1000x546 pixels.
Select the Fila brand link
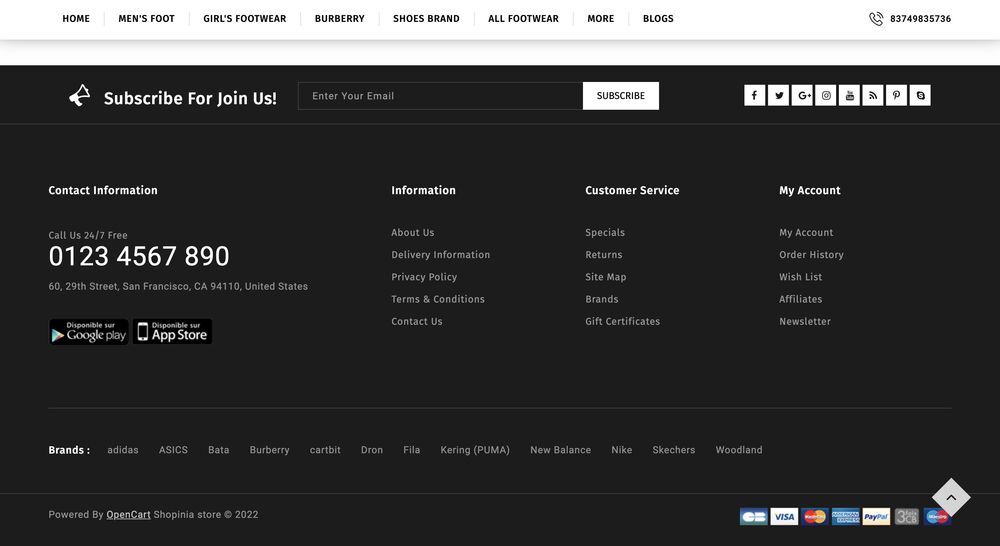click(411, 450)
